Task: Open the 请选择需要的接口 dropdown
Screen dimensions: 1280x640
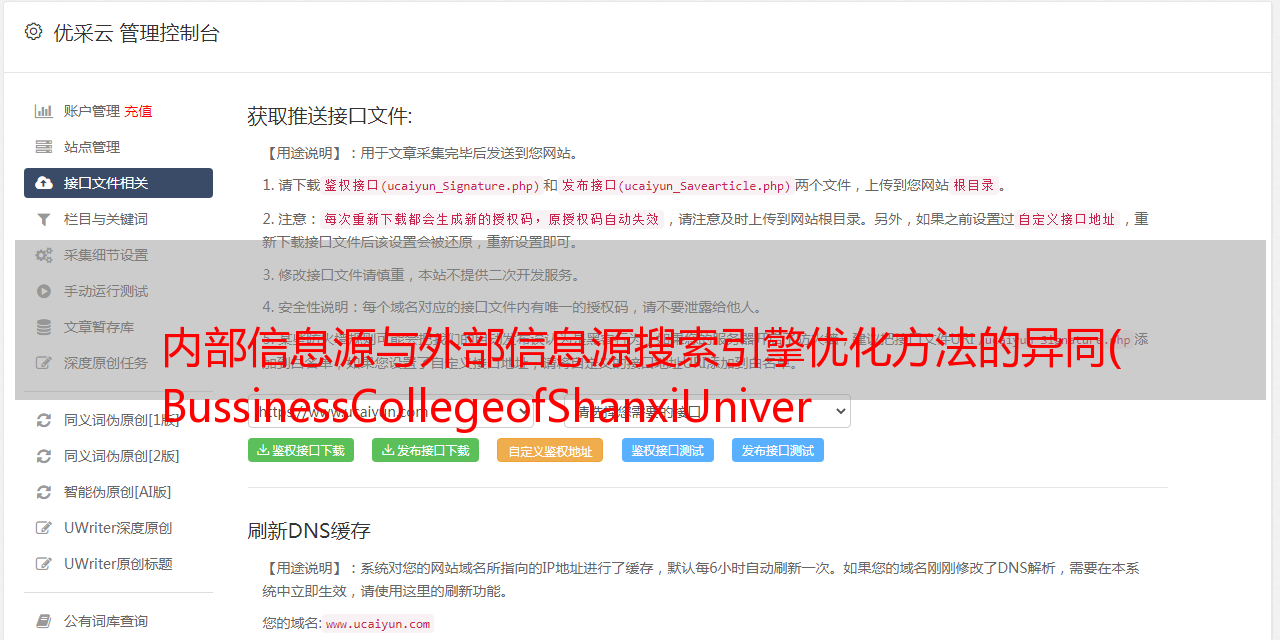Action: [x=707, y=411]
